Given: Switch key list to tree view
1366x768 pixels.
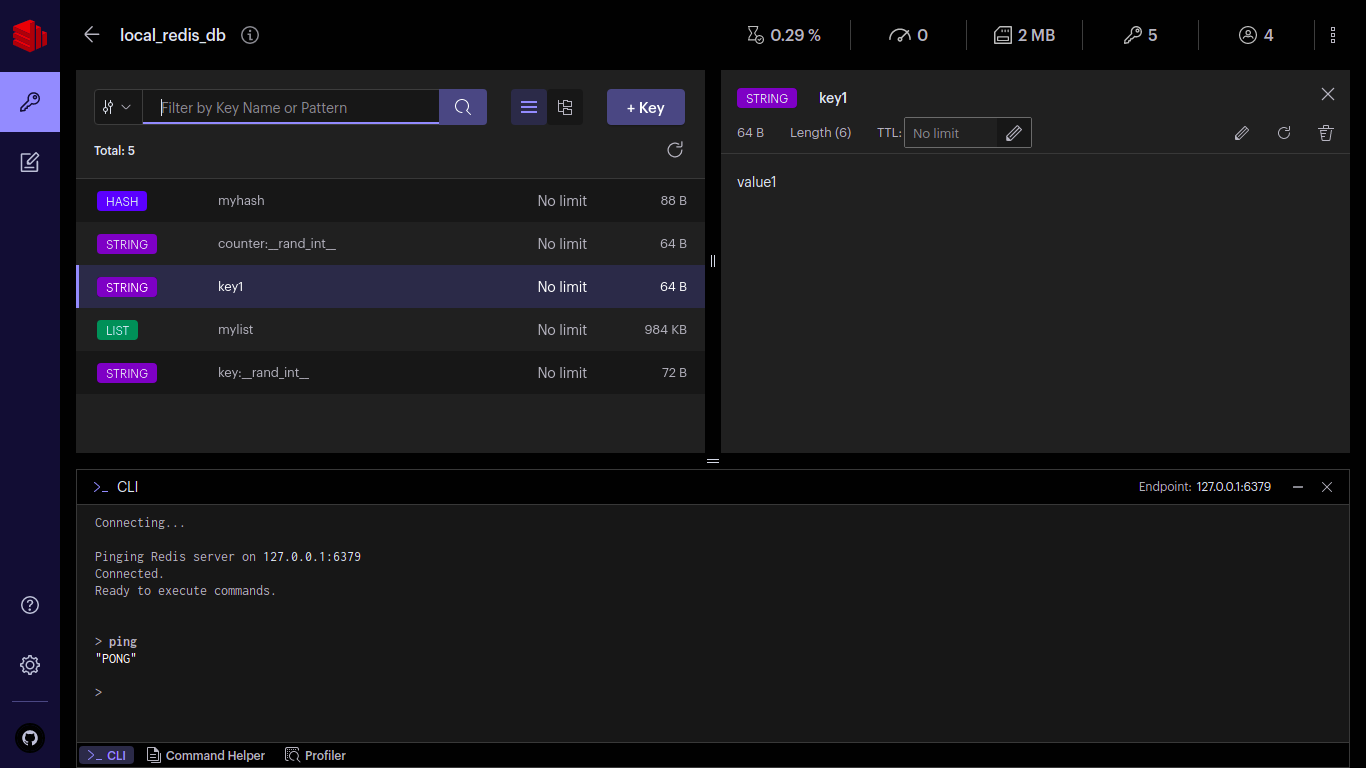Looking at the screenshot, I should (x=565, y=107).
